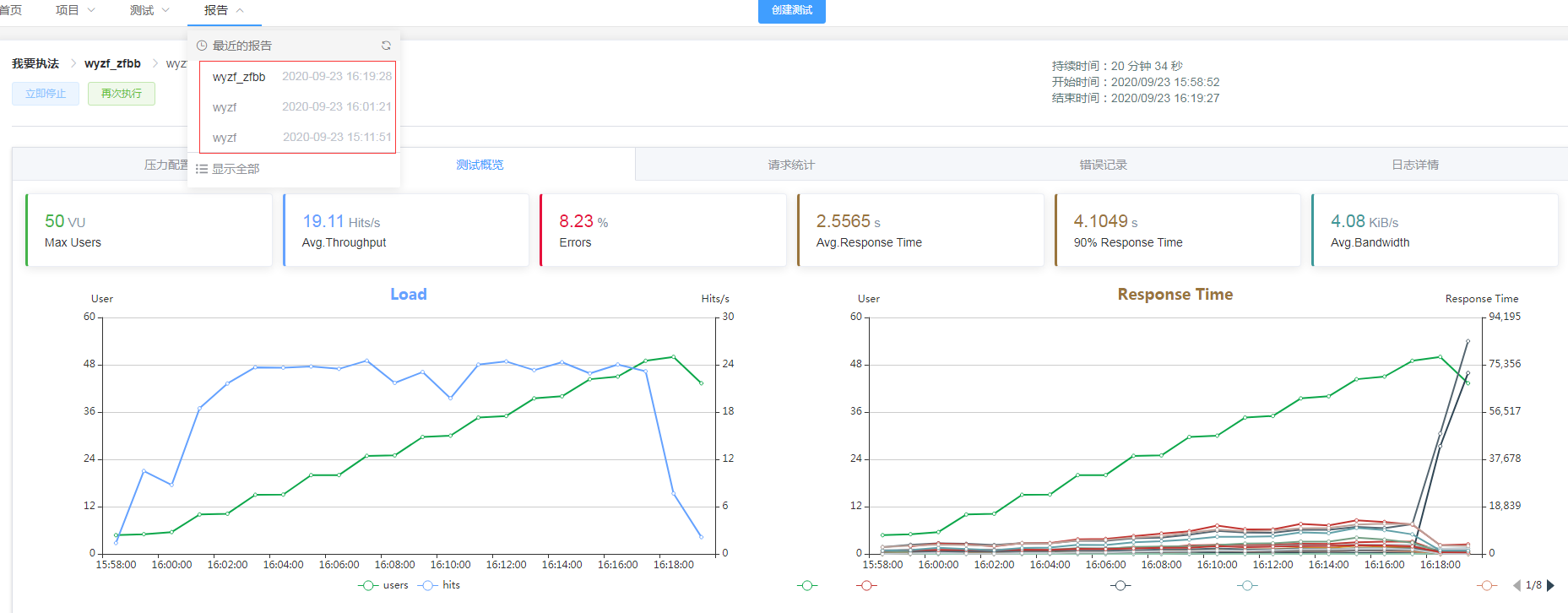
Task: Toggle the green legend marker under Response Time
Action: (x=807, y=585)
